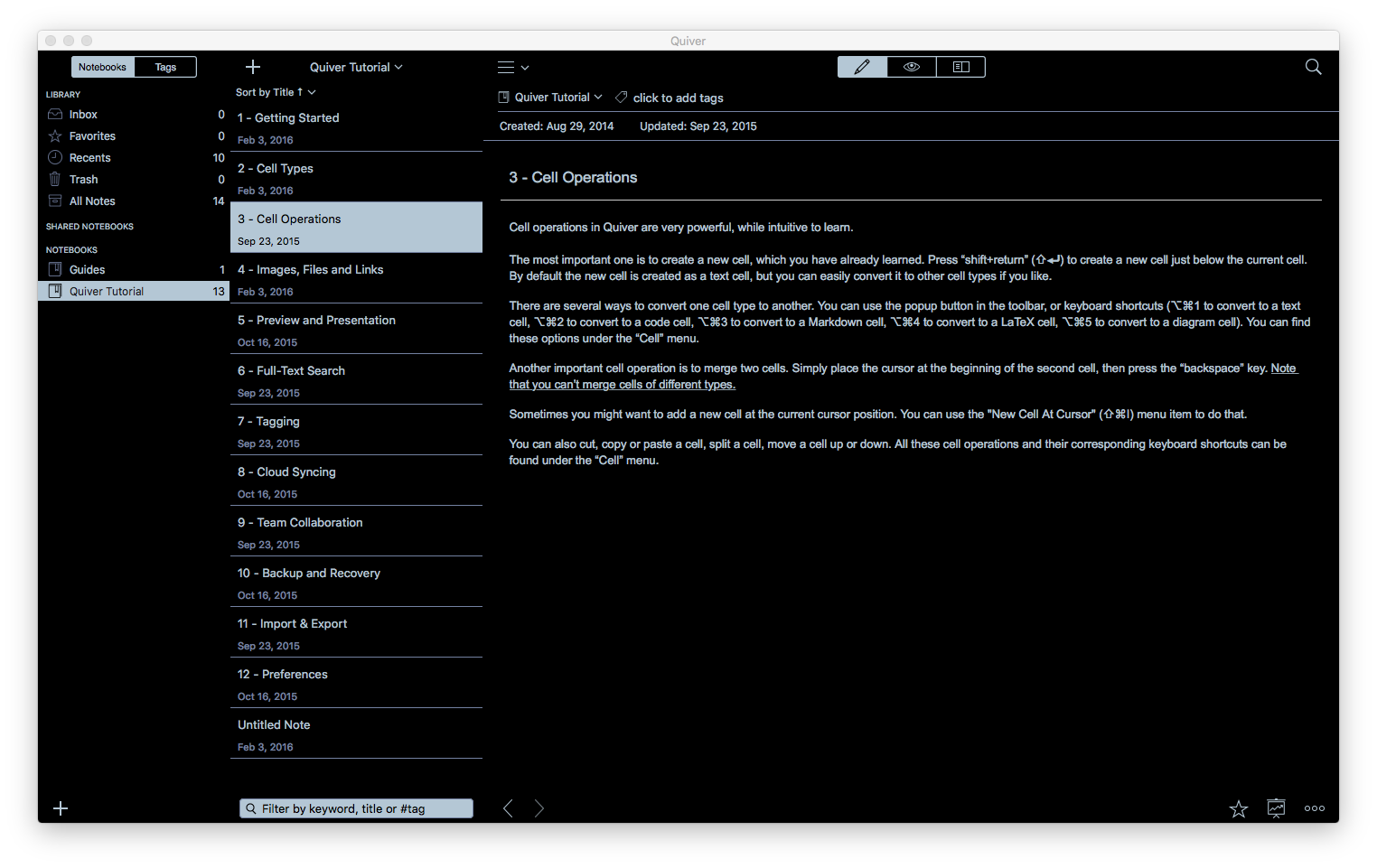Viewport: 1377px width, 868px height.
Task: Open the Quiver Tutorial notebook title dropdown
Action: (356, 67)
